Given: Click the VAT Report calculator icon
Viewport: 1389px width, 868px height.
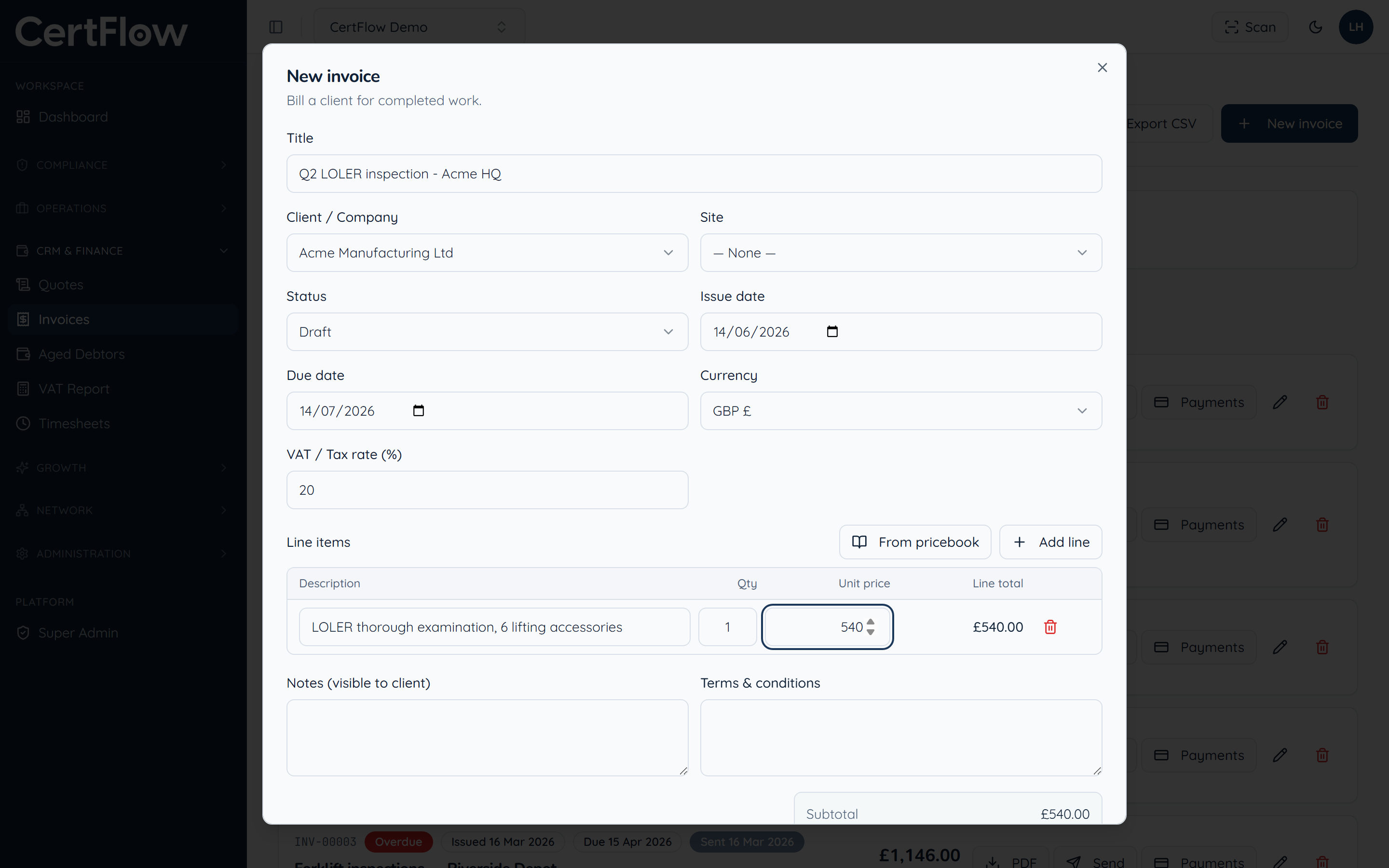Looking at the screenshot, I should coord(23,389).
